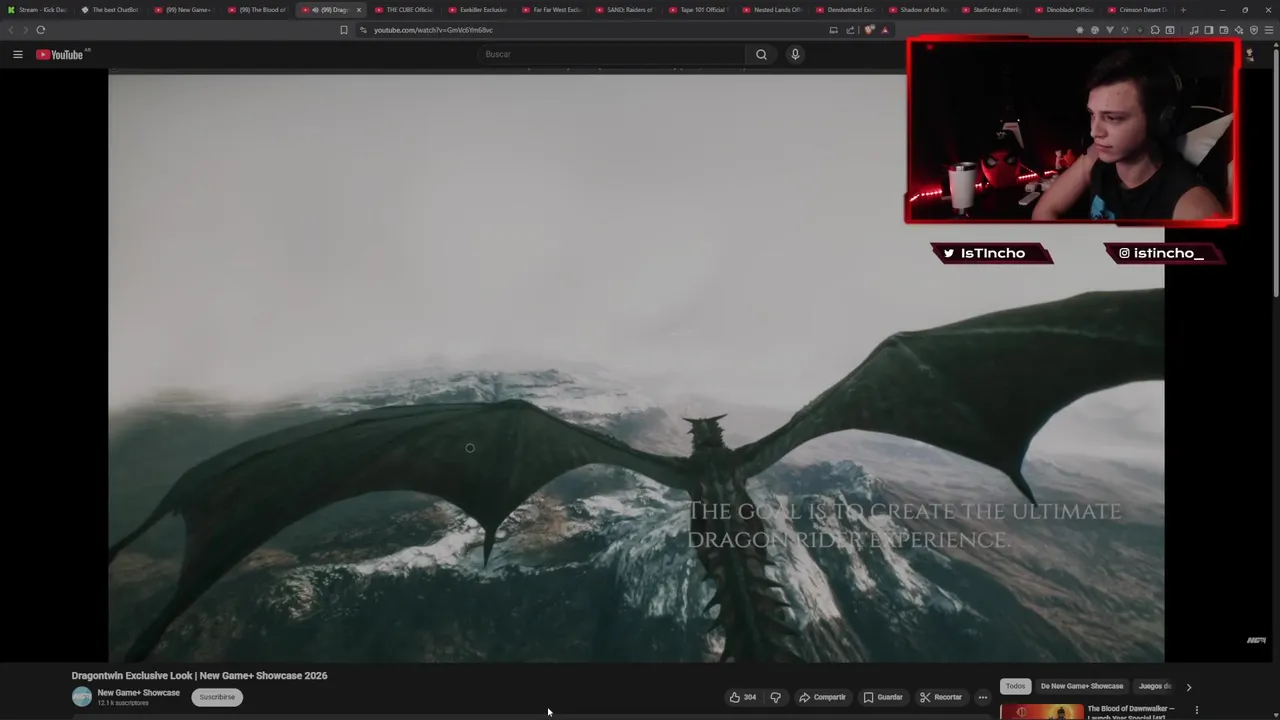This screenshot has height=720, width=1280.
Task: Open New Game+ Showcase channel name link
Action: (x=138, y=692)
